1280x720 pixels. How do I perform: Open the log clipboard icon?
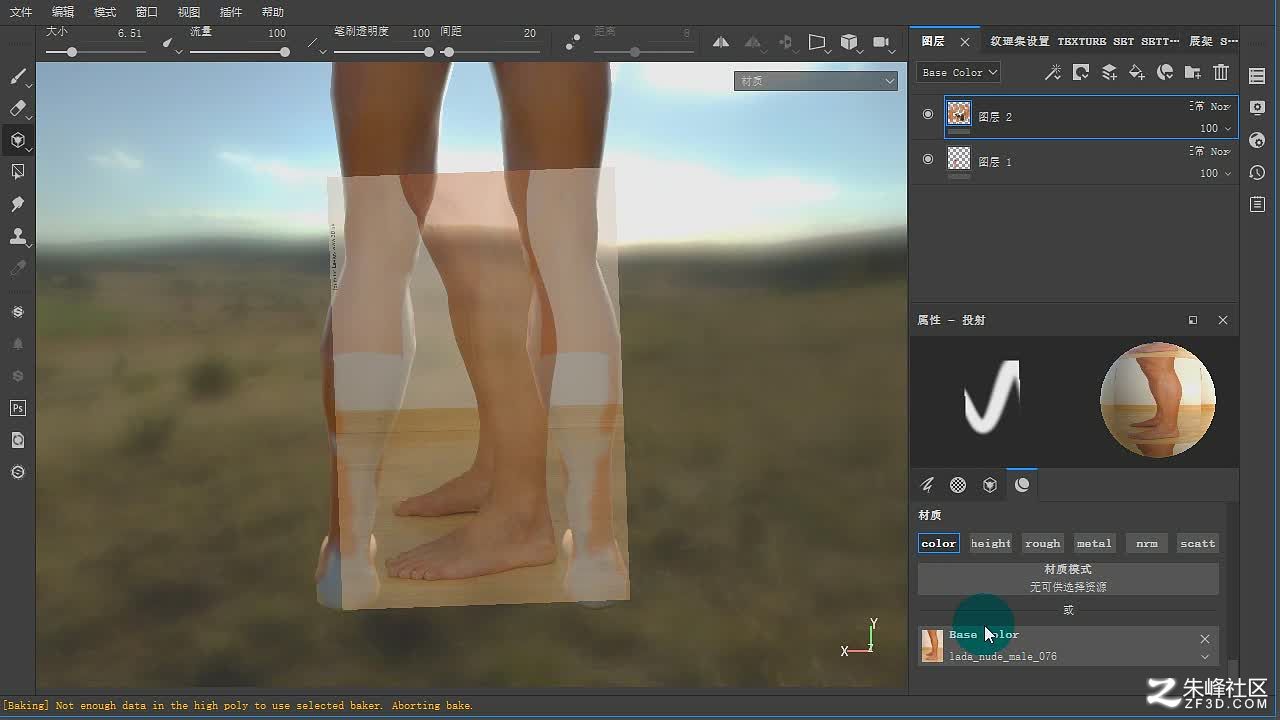[1257, 204]
